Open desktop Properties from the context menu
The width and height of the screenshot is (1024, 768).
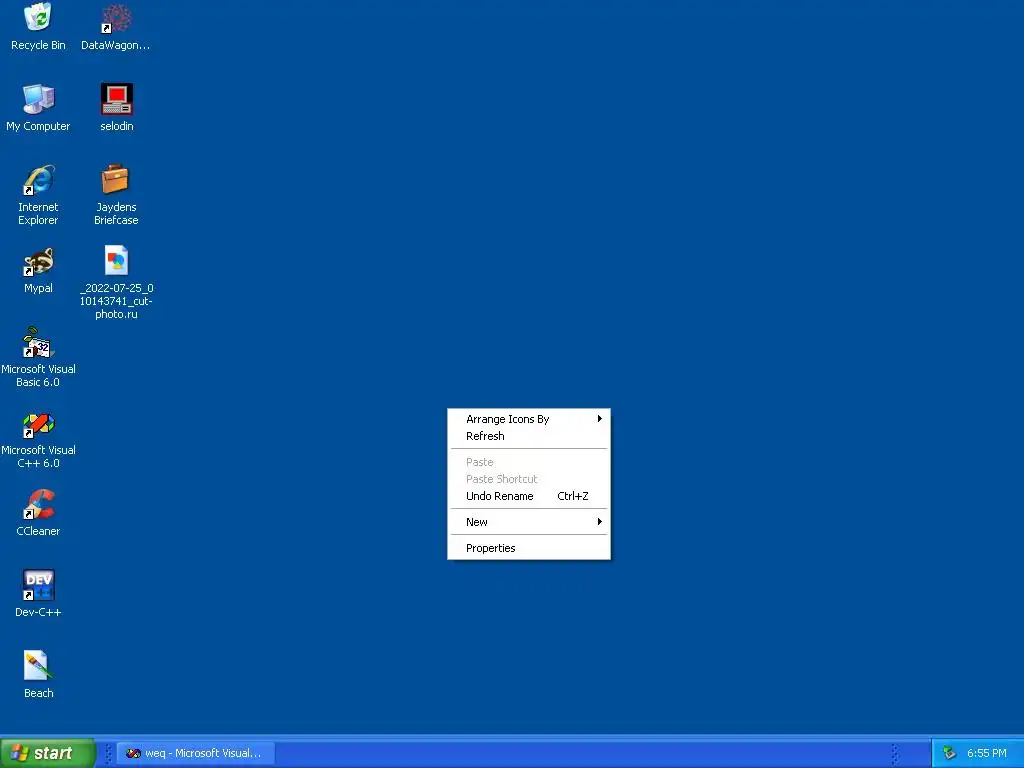[529, 549]
